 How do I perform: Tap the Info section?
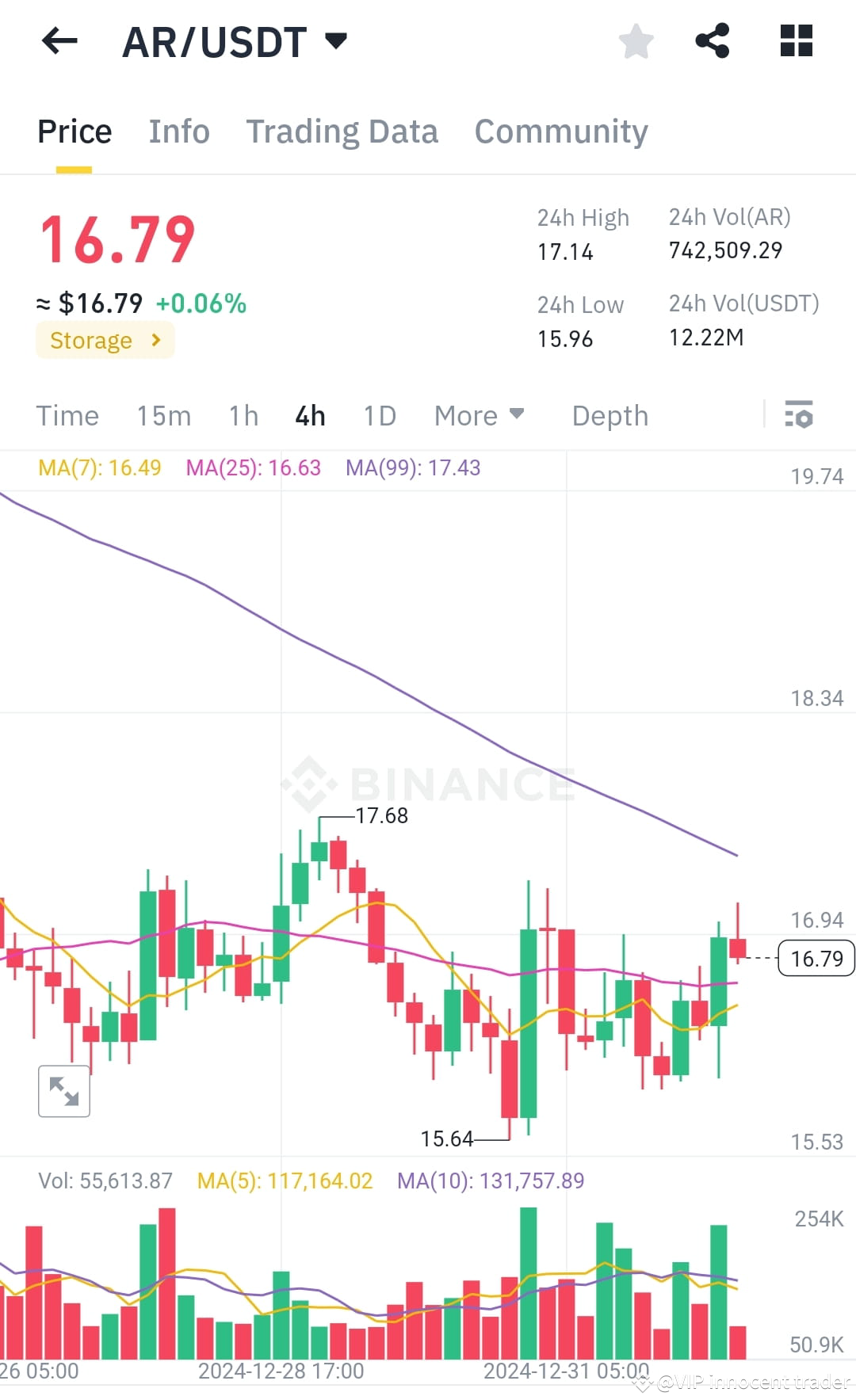pos(178,131)
